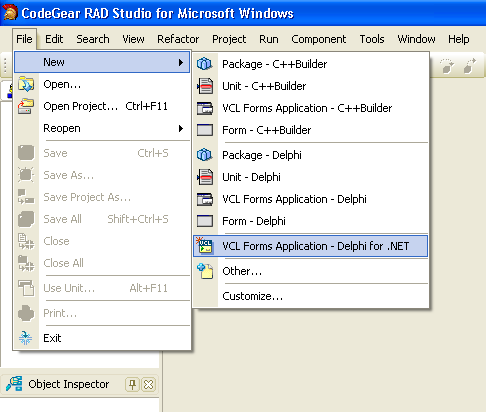
Task: Select VCL Forms Application - Delphi for .NET
Action: (310, 246)
